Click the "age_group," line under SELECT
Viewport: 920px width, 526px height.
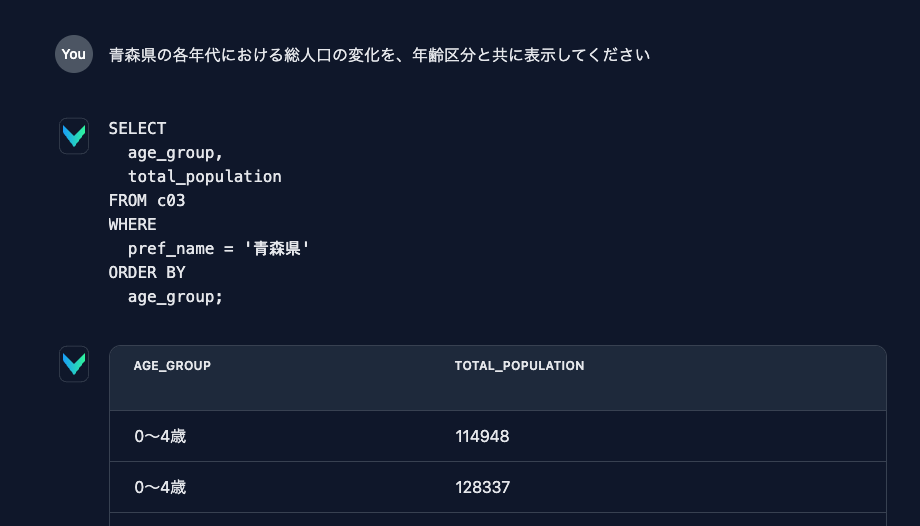175,153
